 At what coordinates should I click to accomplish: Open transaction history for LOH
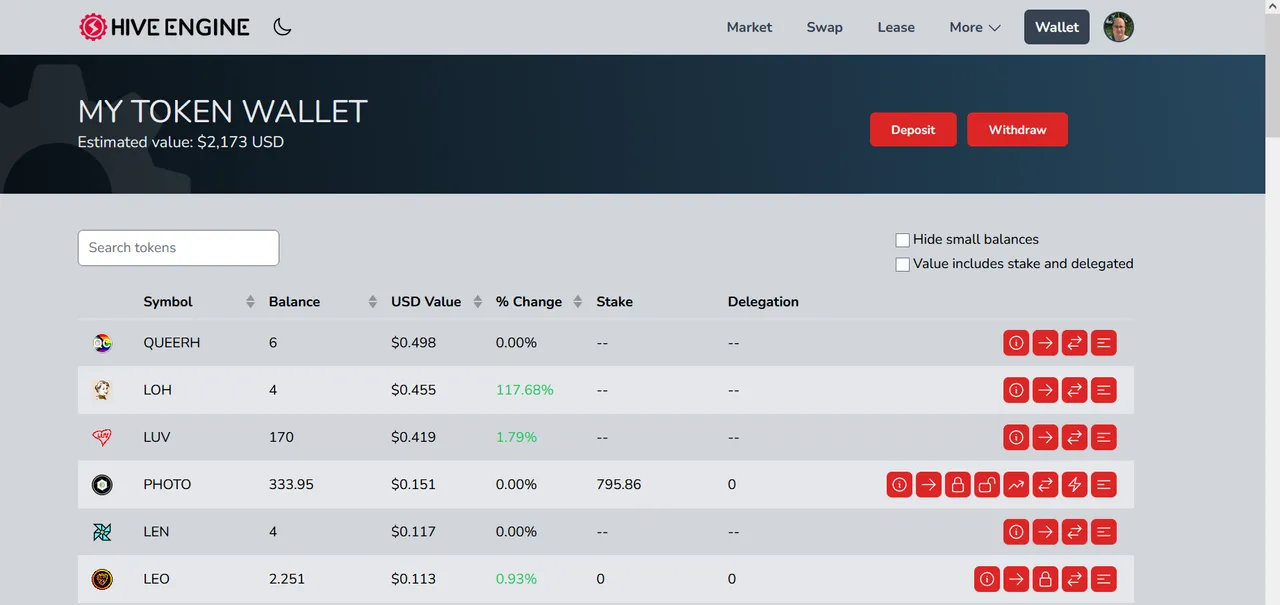pos(1103,390)
